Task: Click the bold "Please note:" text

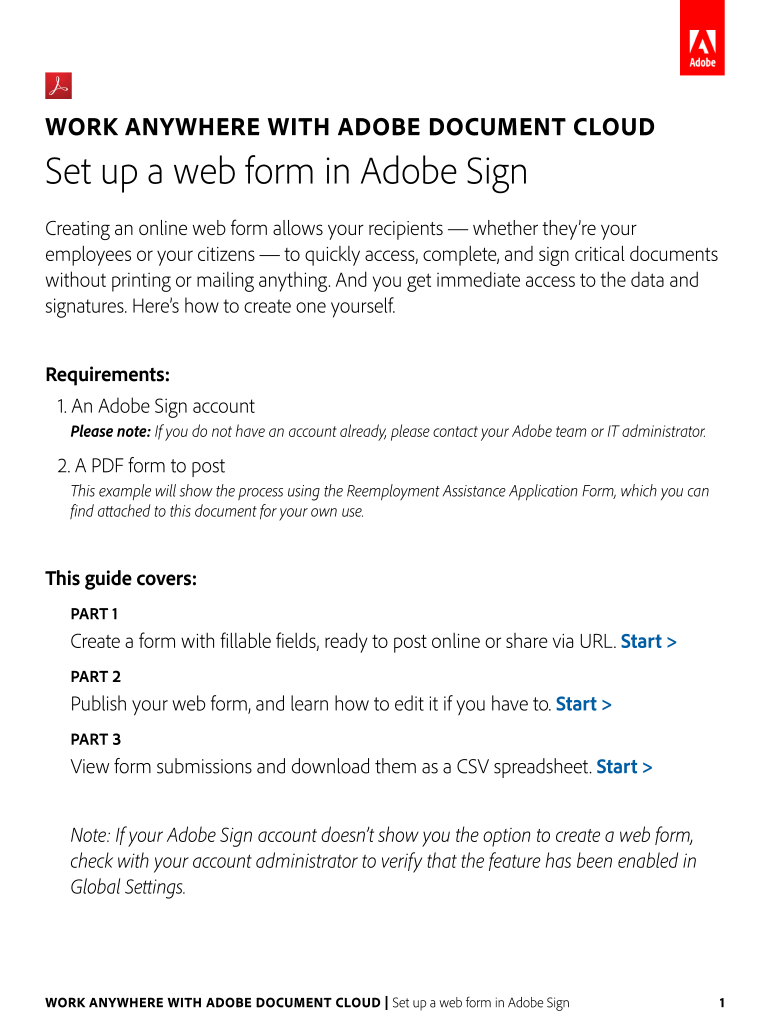Action: click(110, 432)
